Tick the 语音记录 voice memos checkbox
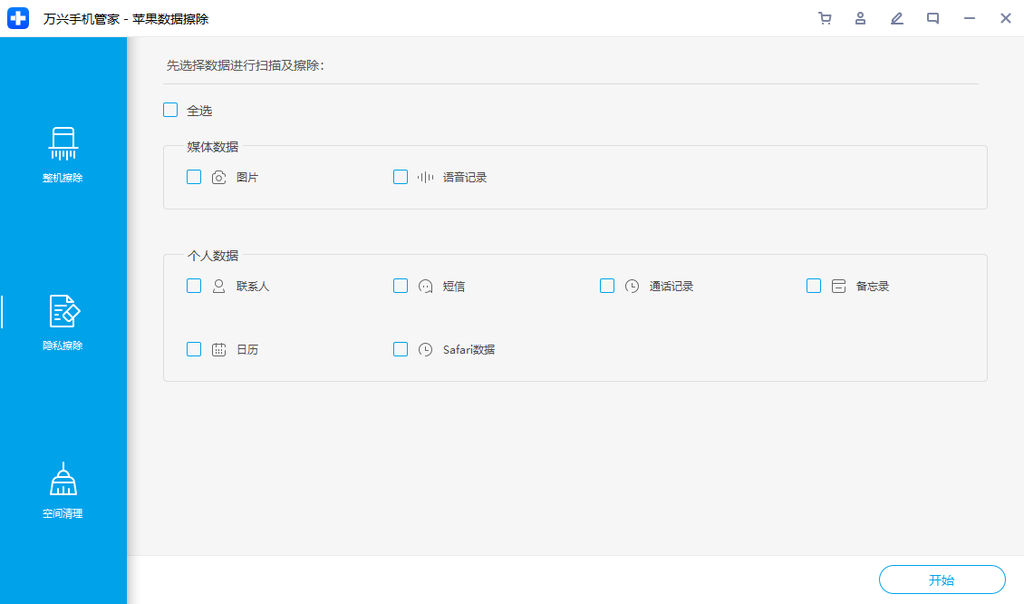Image resolution: width=1024 pixels, height=604 pixels. [401, 177]
